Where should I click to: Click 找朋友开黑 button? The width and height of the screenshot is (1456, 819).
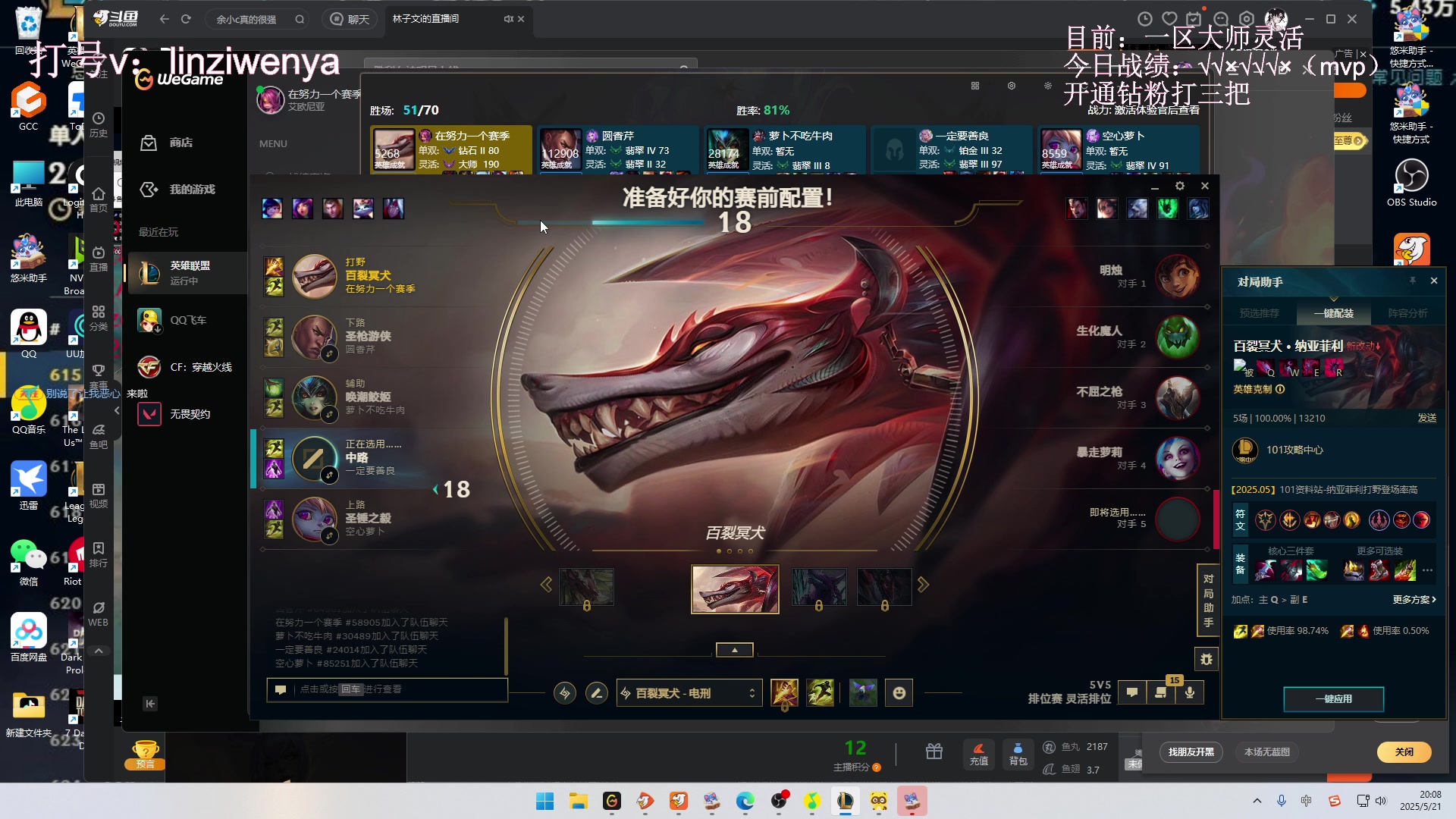(x=1191, y=752)
